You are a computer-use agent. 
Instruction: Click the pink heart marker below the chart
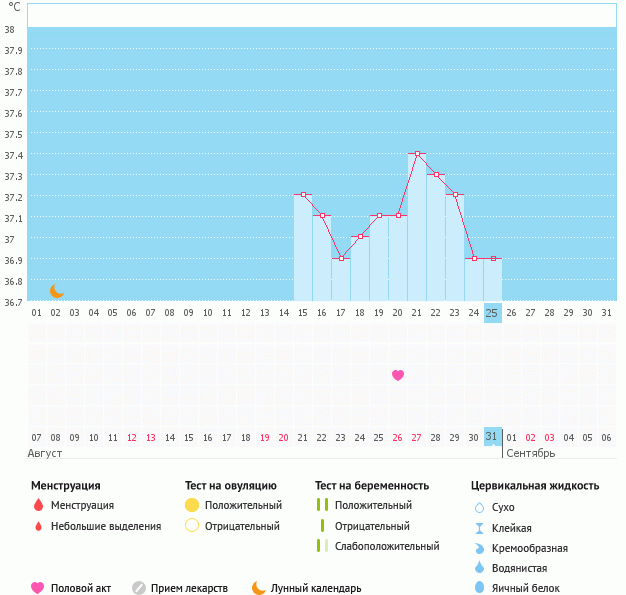pos(398,375)
